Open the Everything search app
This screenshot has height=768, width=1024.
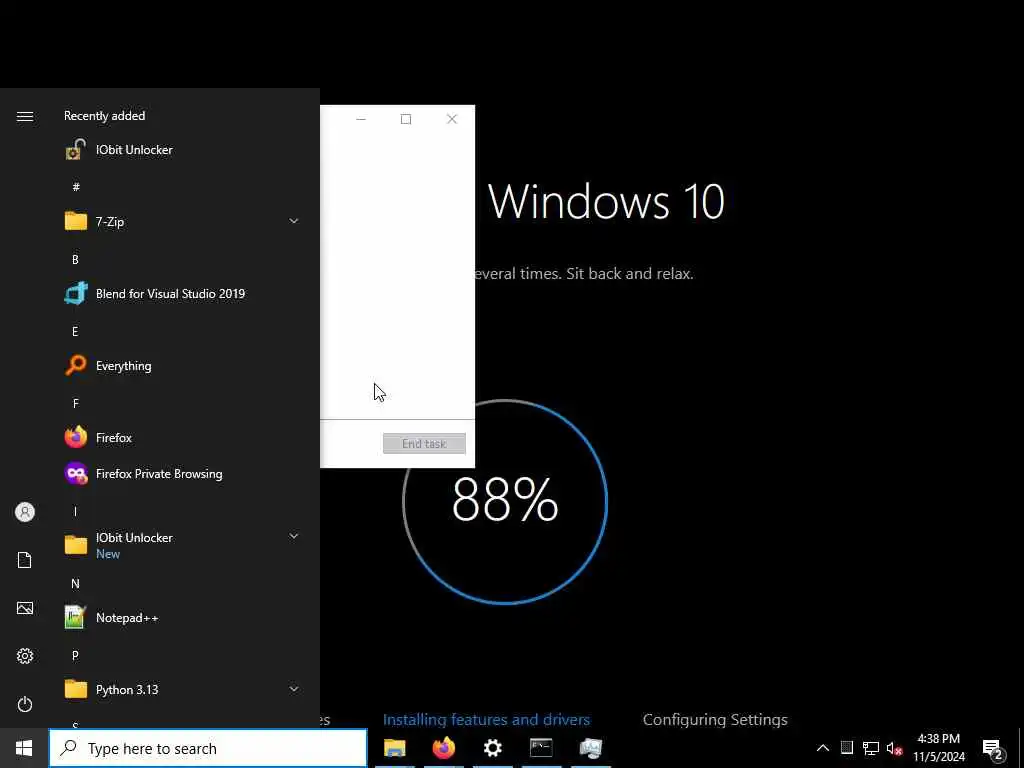(x=183, y=366)
